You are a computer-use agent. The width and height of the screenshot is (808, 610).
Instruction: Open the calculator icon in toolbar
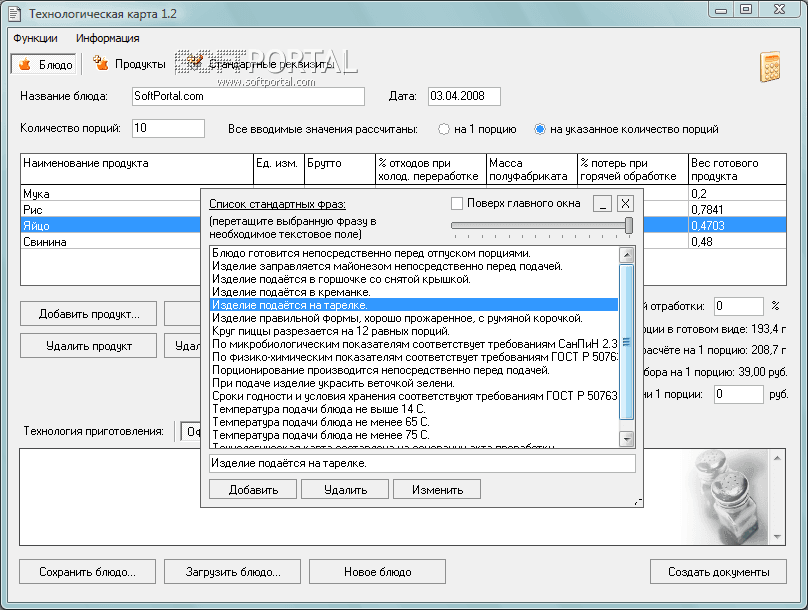770,66
